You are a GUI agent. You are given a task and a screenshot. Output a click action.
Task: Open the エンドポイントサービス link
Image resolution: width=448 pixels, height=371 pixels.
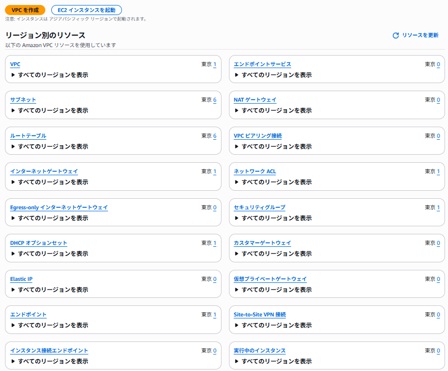point(262,64)
